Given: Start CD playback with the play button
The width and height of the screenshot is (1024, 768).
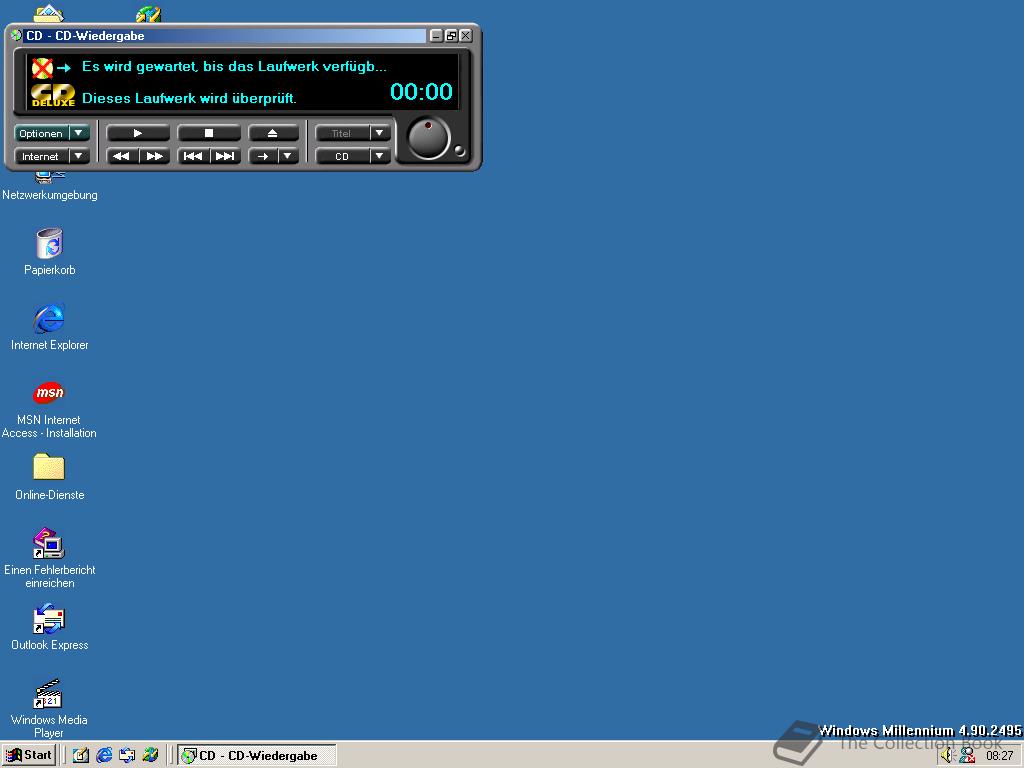Looking at the screenshot, I should (x=138, y=133).
